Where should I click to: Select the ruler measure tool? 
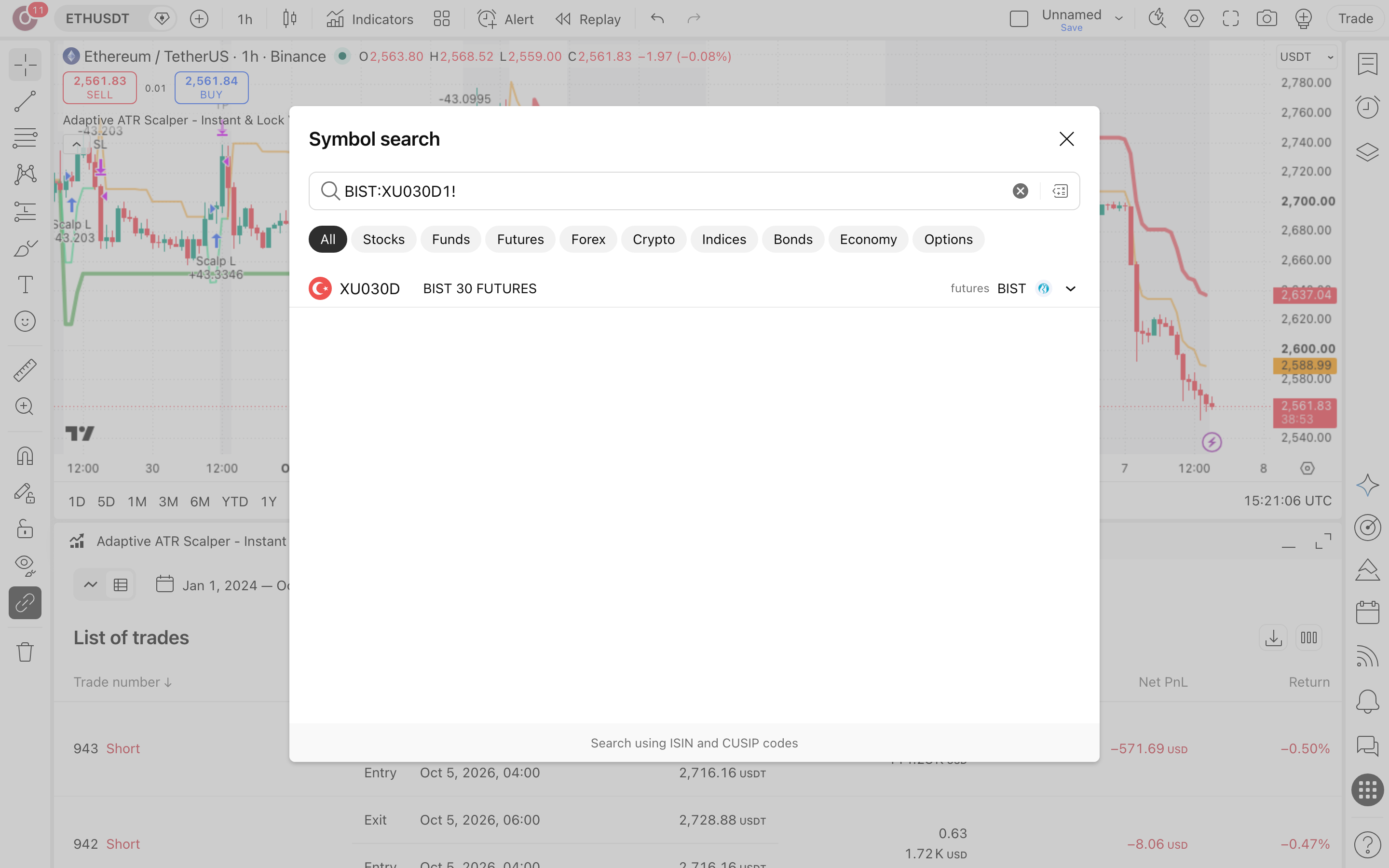coord(25,370)
